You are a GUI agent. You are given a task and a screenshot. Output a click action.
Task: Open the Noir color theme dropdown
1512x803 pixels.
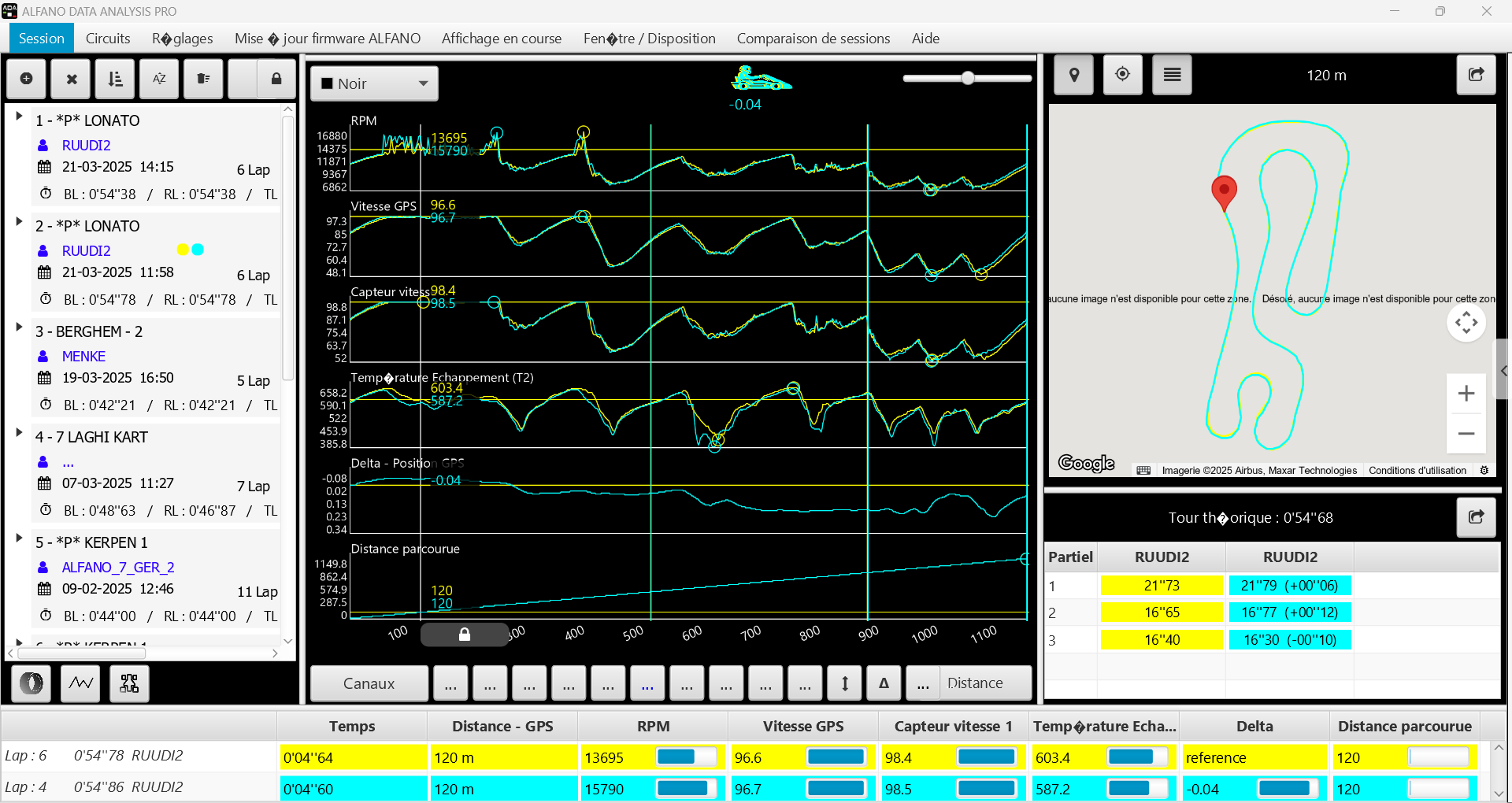[374, 83]
